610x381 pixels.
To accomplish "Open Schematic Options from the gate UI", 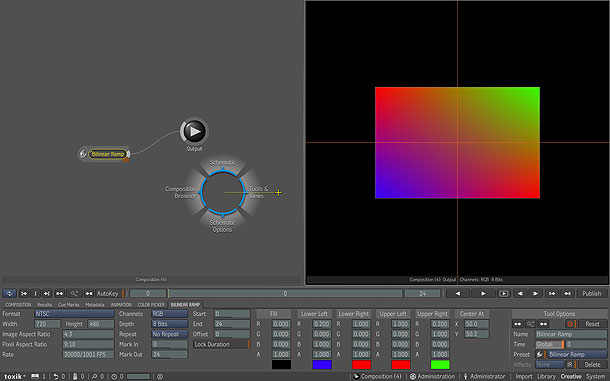I will (223, 226).
